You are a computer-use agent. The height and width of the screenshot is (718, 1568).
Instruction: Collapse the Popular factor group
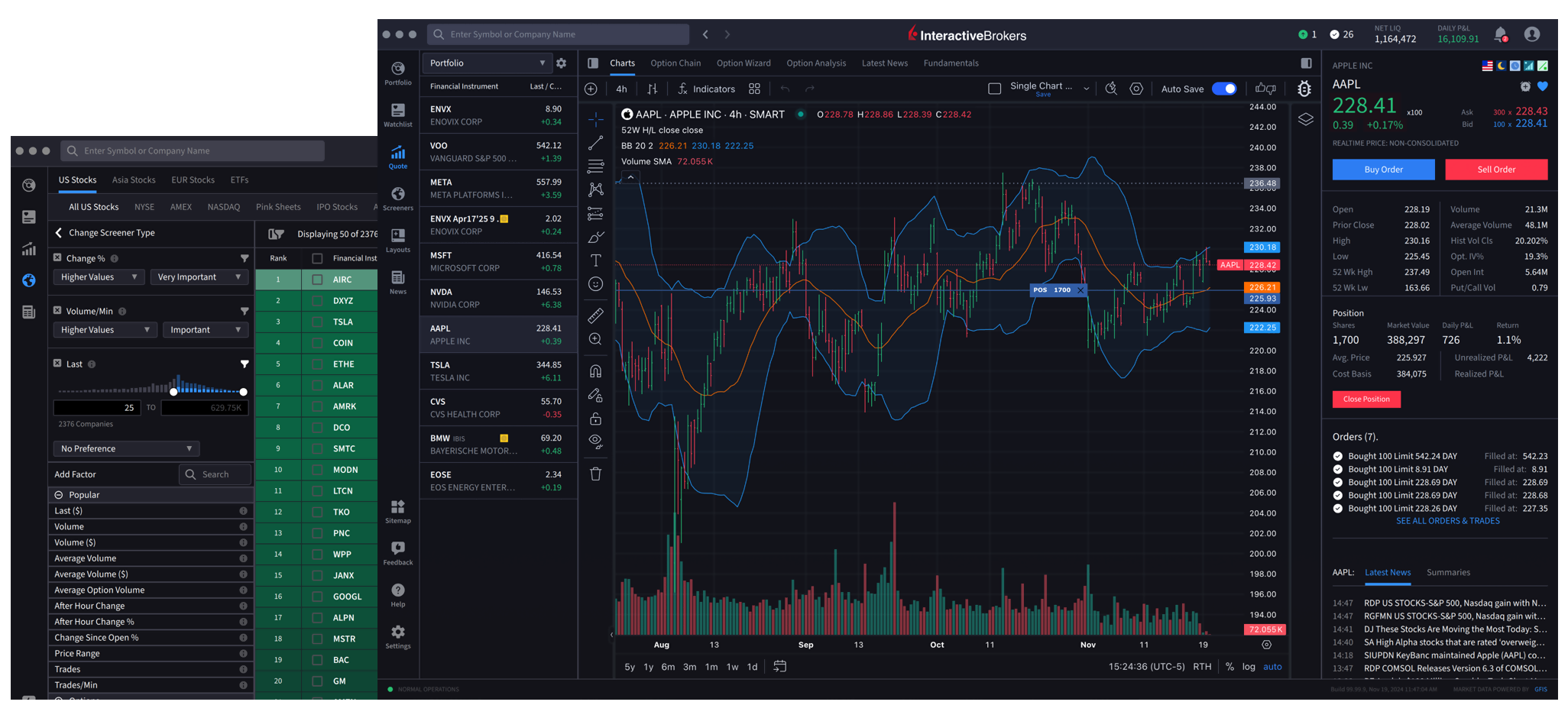[x=59, y=495]
